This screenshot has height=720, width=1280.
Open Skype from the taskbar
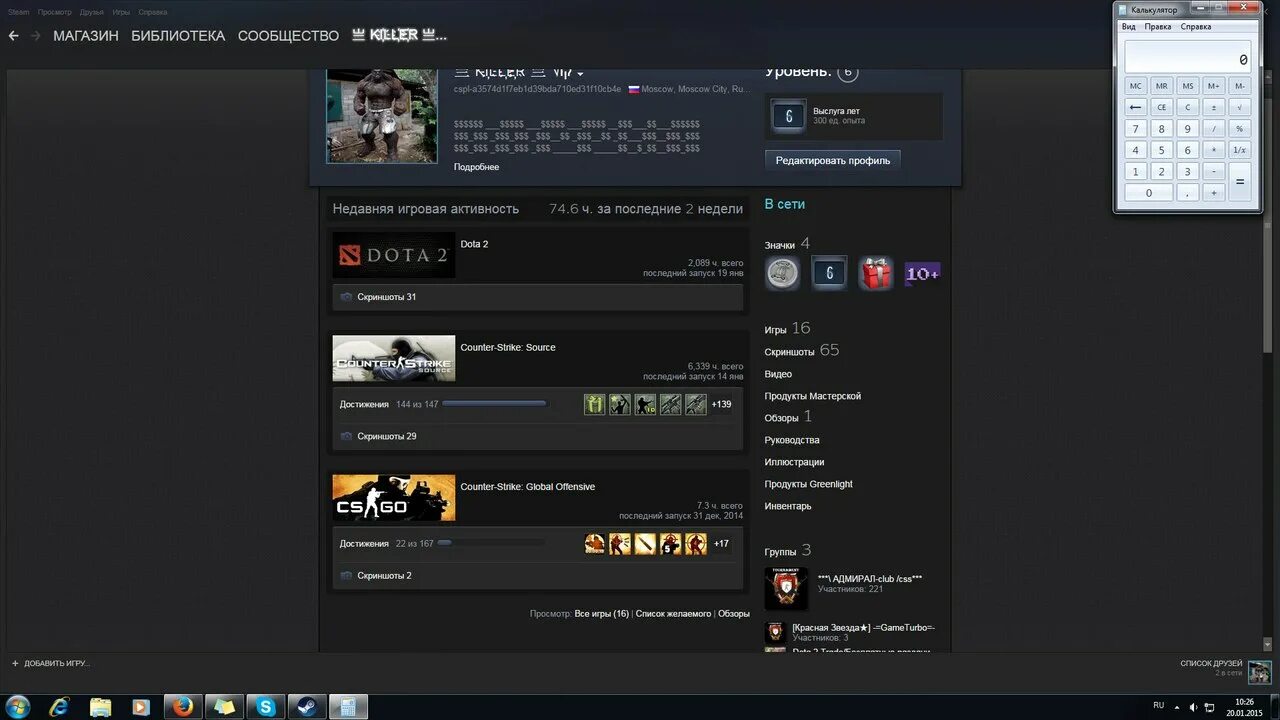(266, 707)
